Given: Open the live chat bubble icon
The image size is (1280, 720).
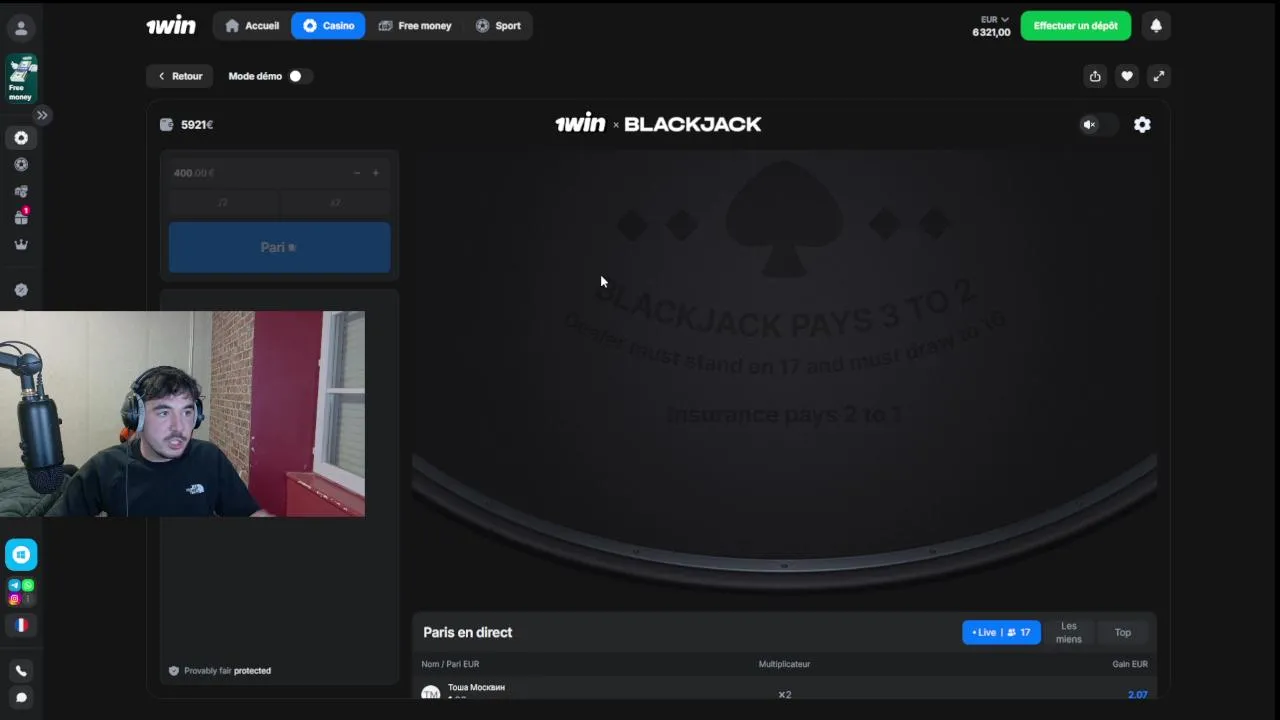Looking at the screenshot, I should tap(21, 698).
